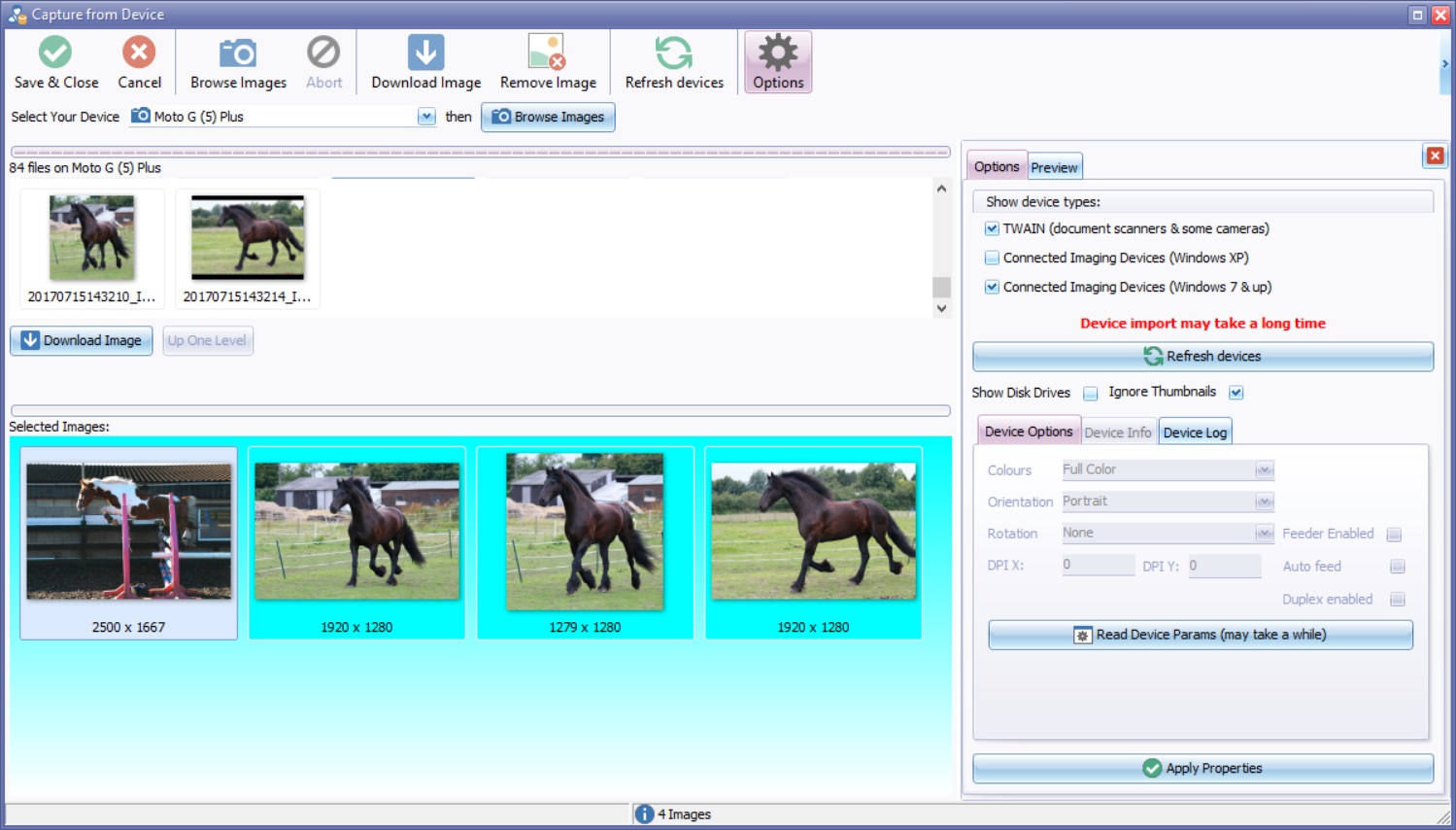Uncheck TWAIN document scanners checkbox

992,229
